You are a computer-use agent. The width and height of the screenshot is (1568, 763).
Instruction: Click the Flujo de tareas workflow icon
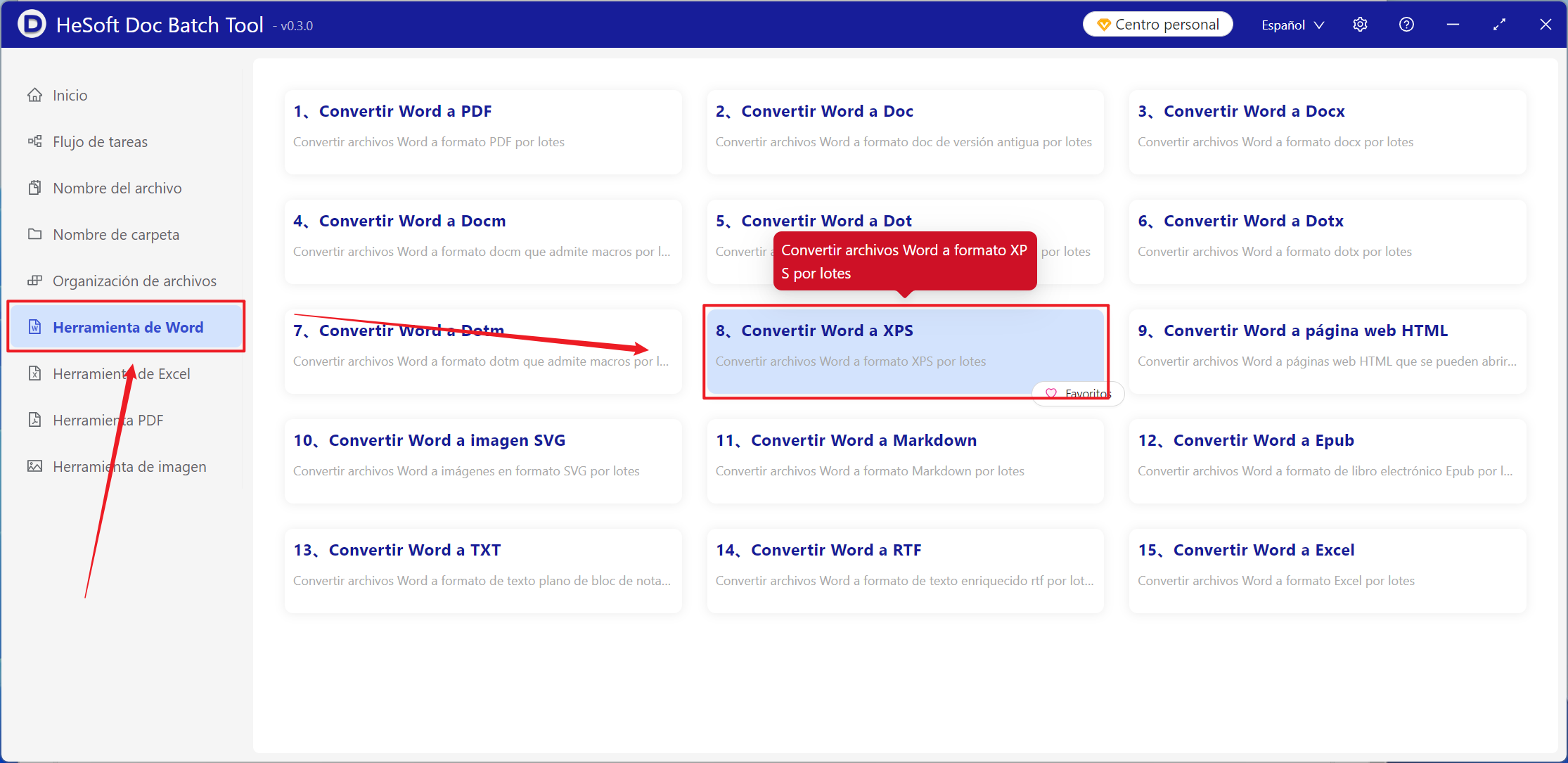pos(34,141)
